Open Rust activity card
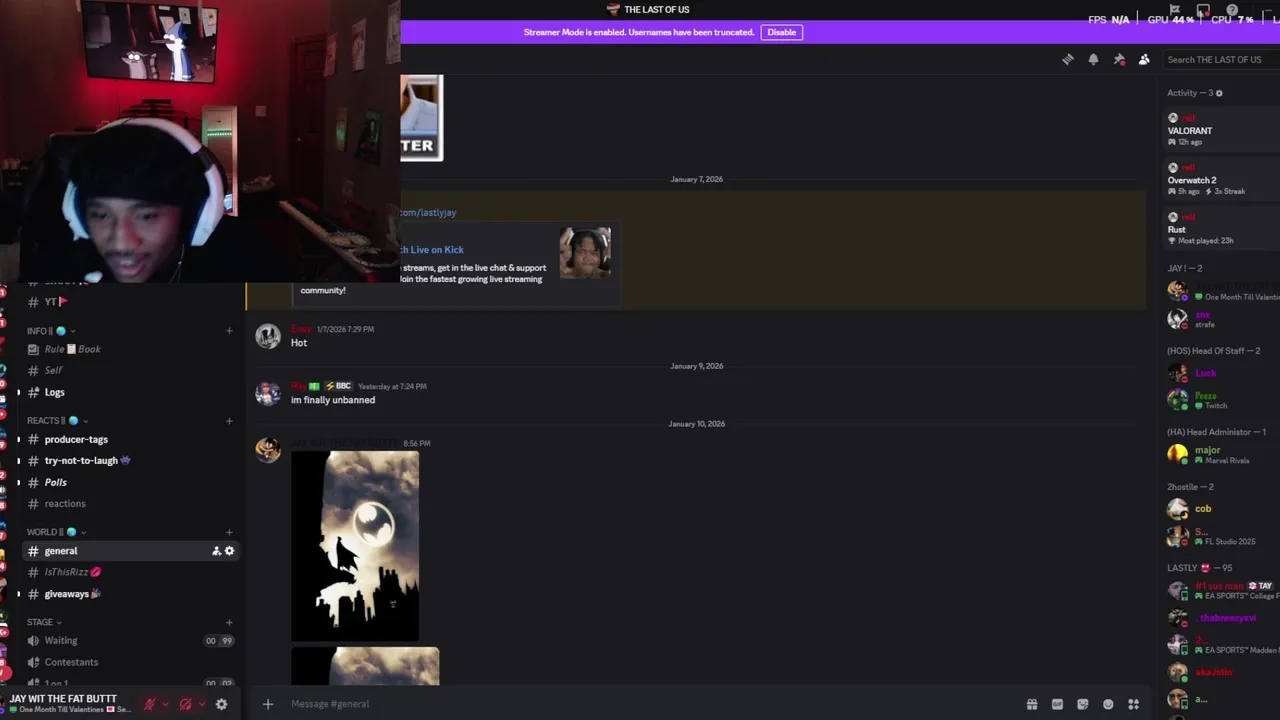 point(1220,229)
